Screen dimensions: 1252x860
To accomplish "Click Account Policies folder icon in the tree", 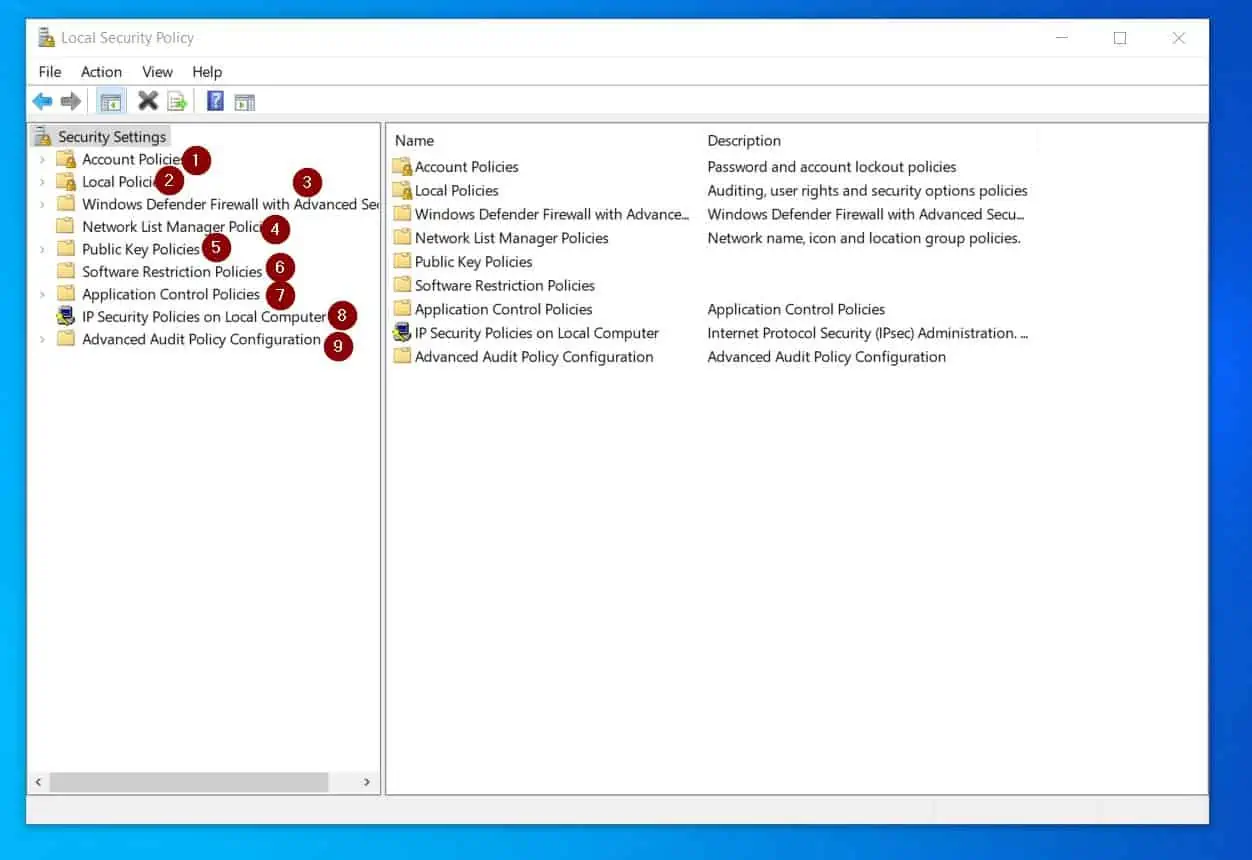I will pyautogui.click(x=66, y=159).
